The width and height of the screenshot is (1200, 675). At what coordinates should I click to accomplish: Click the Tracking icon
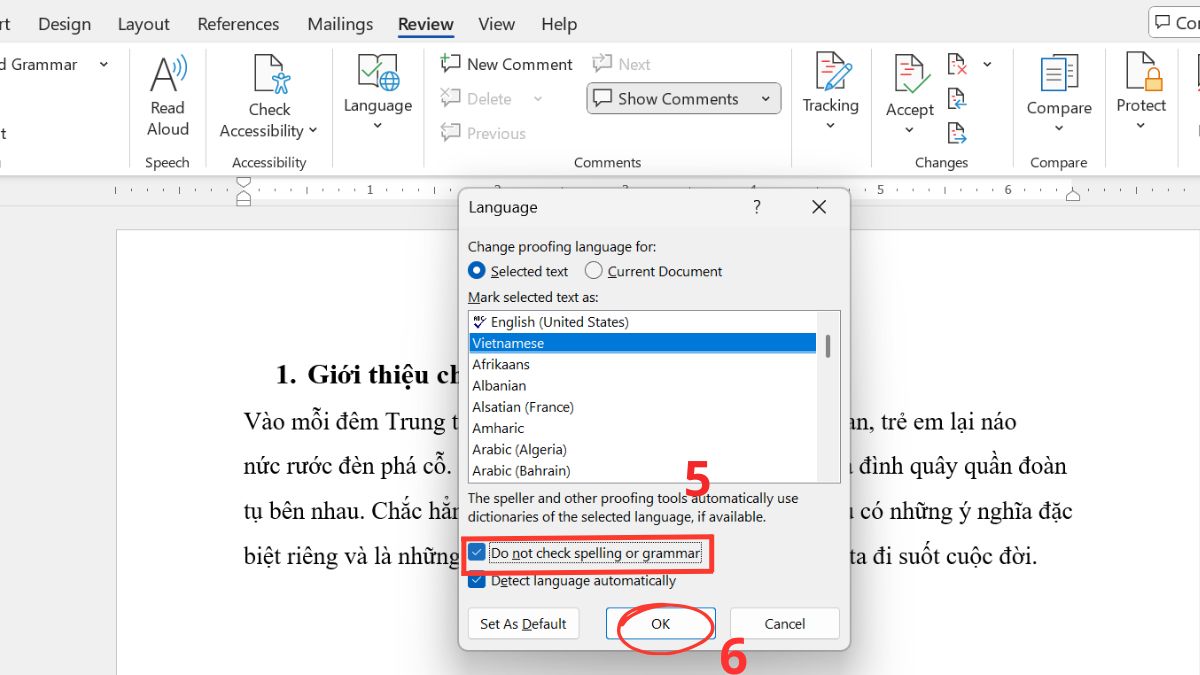(x=831, y=73)
